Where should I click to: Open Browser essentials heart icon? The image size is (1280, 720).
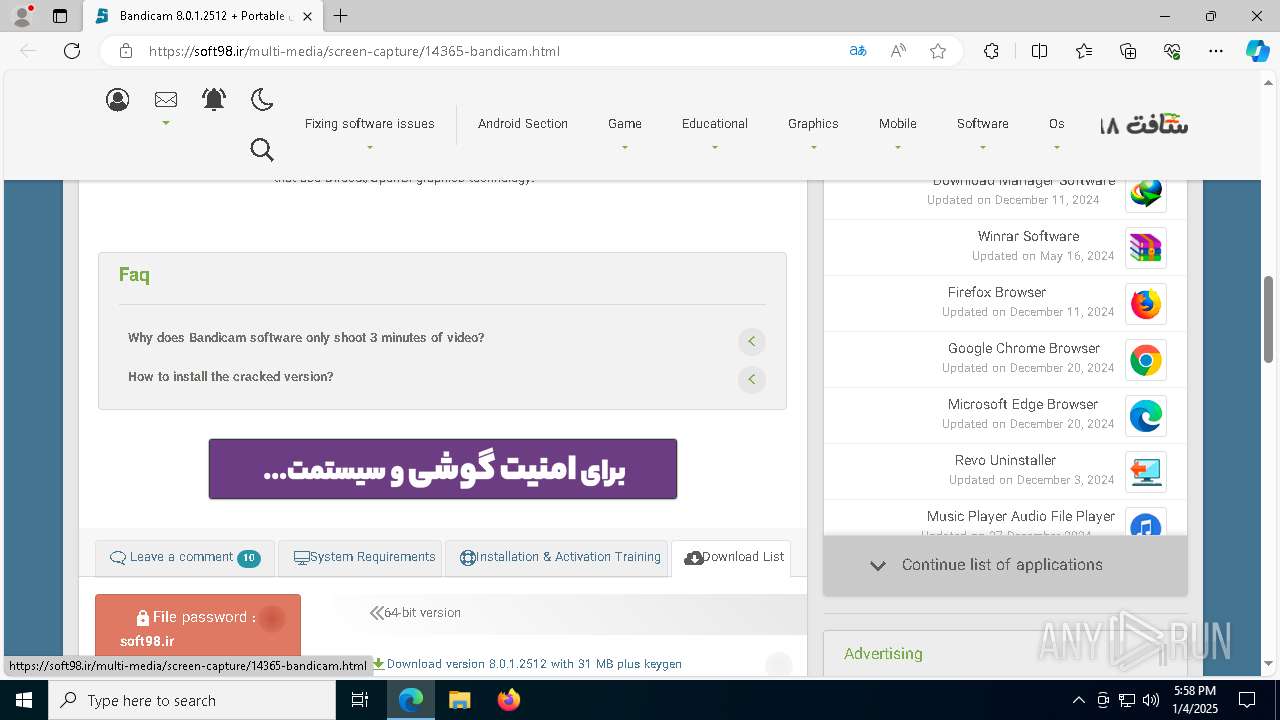[1172, 51]
